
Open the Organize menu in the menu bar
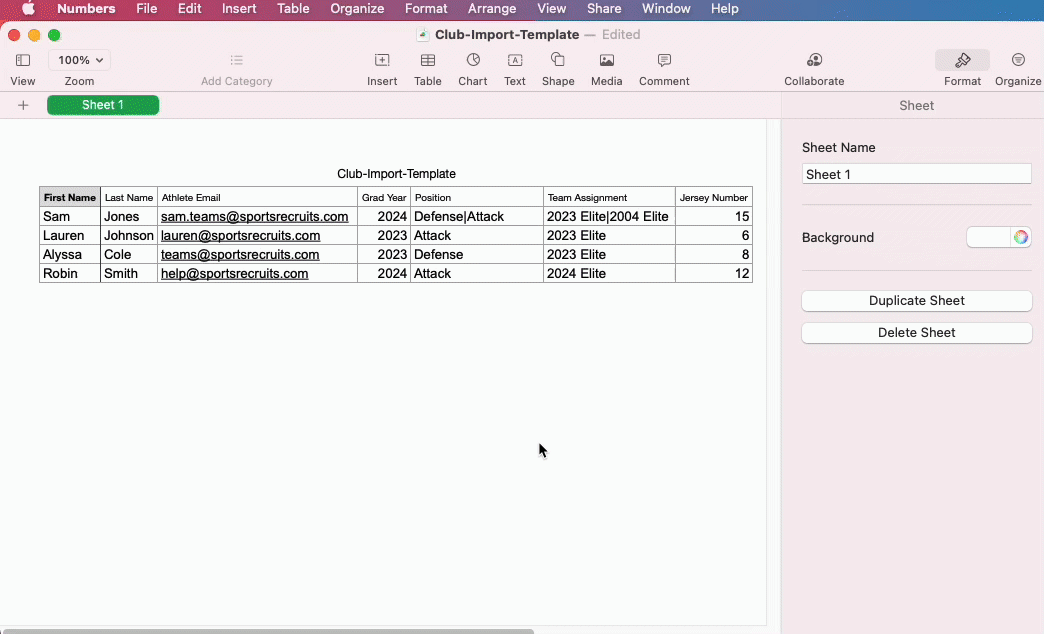point(357,9)
